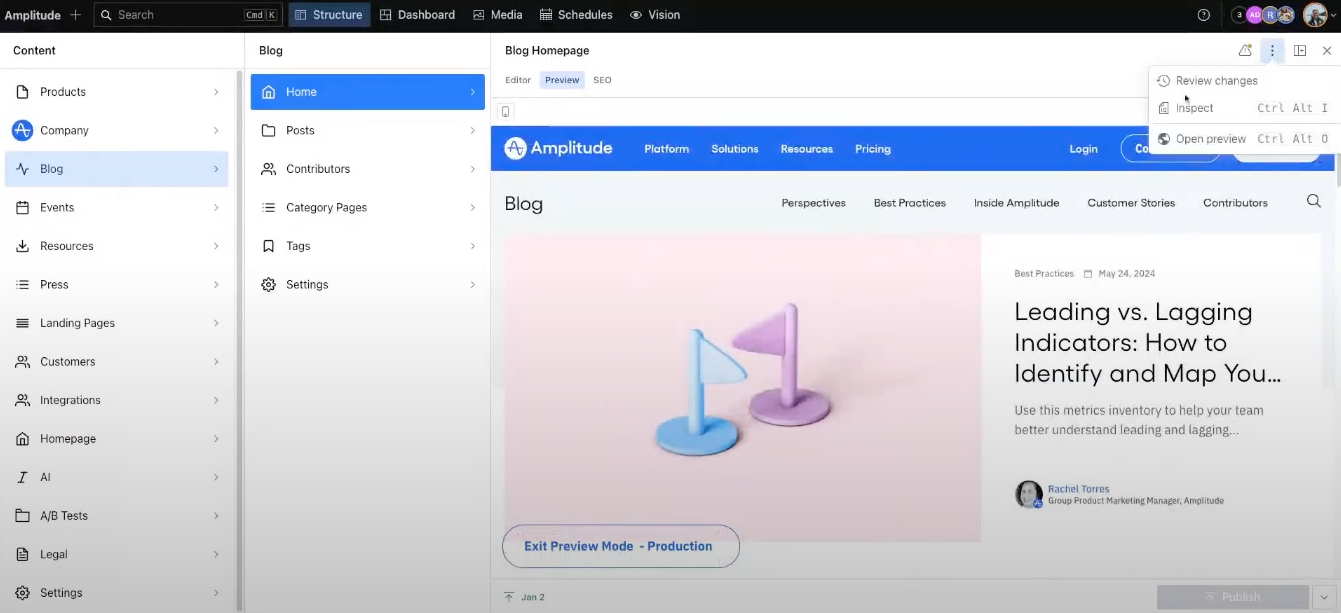The width and height of the screenshot is (1341, 613).
Task: Switch to the Media tab
Action: click(498, 15)
